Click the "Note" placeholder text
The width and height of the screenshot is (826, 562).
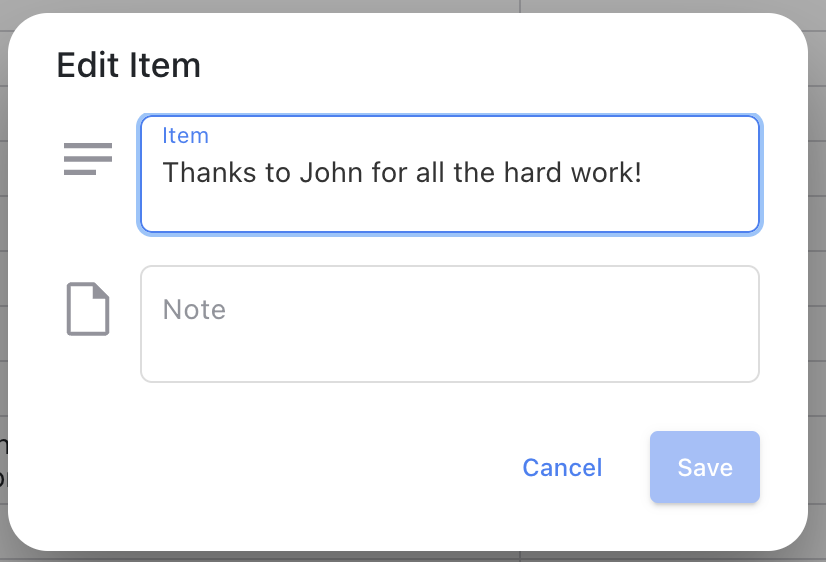click(x=194, y=309)
